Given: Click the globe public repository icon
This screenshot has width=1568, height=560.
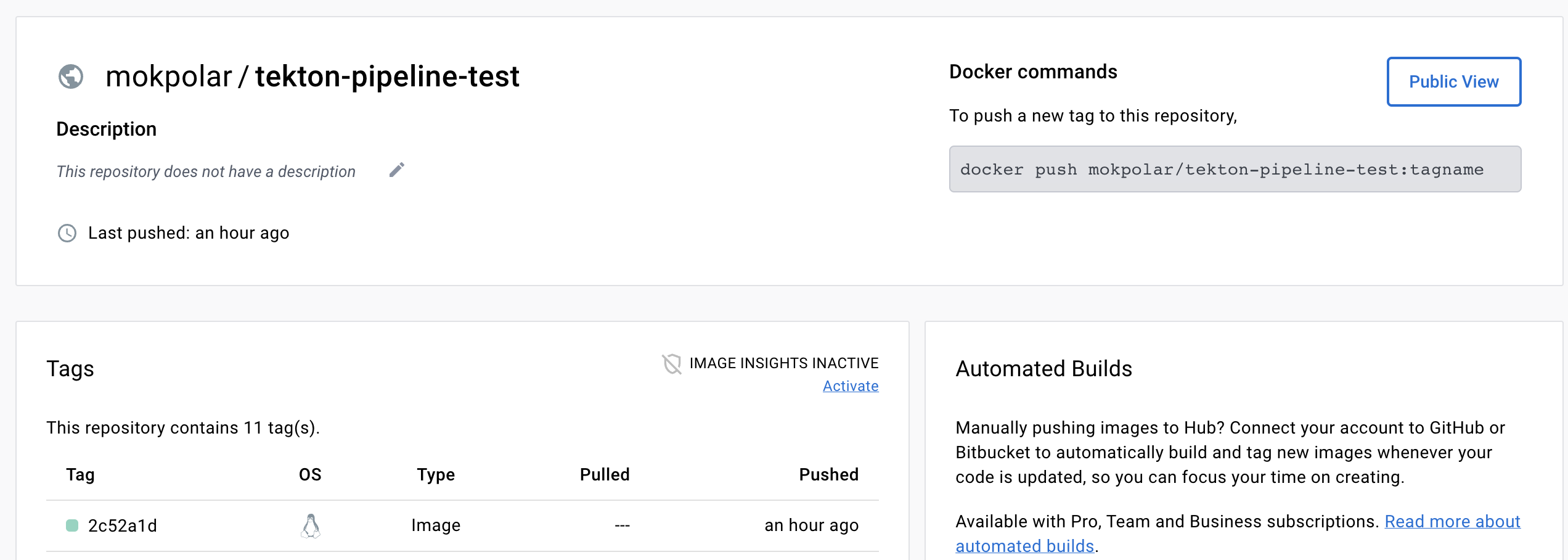Looking at the screenshot, I should click(71, 77).
